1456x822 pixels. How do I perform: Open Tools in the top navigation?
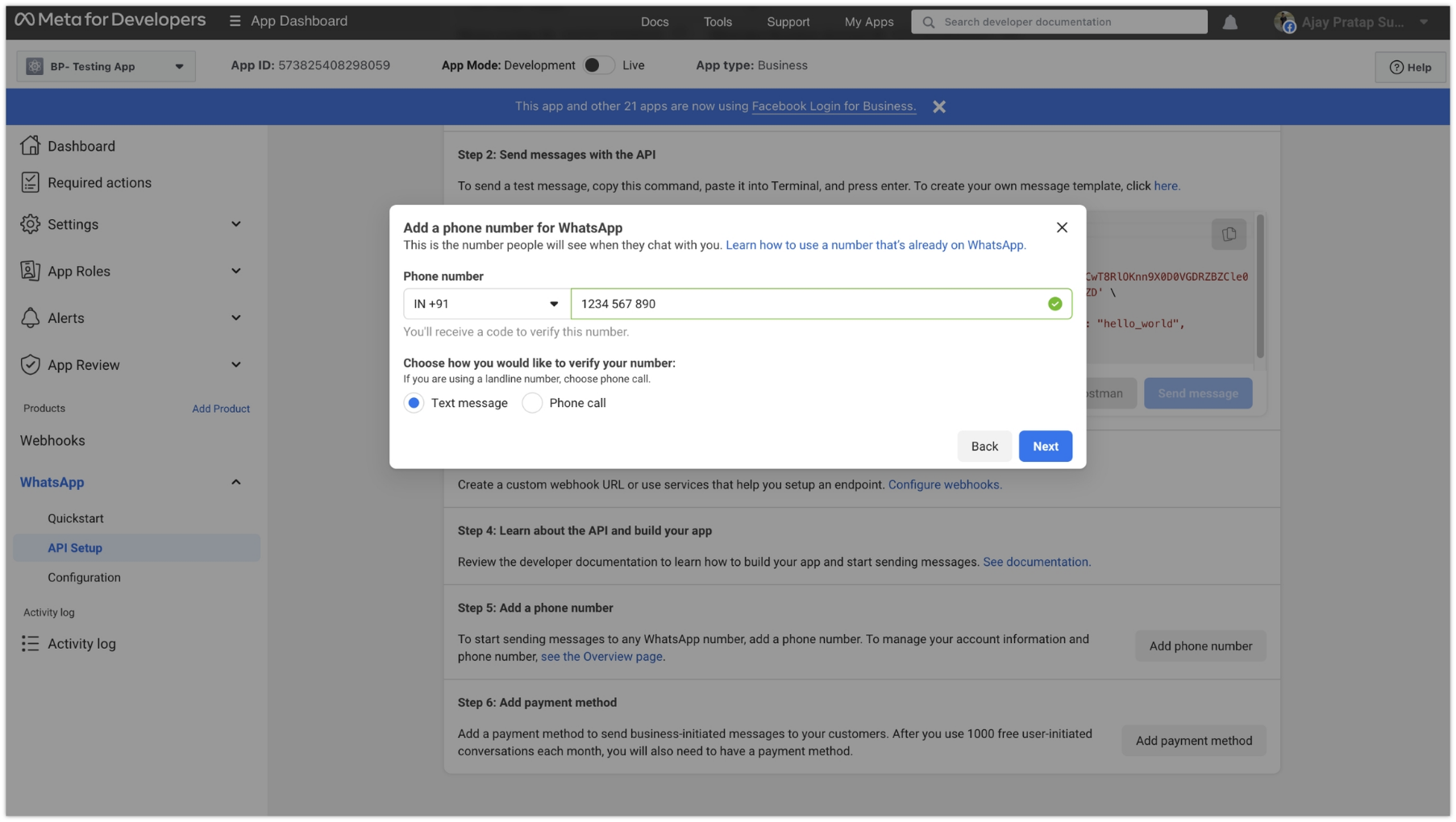pyautogui.click(x=718, y=22)
